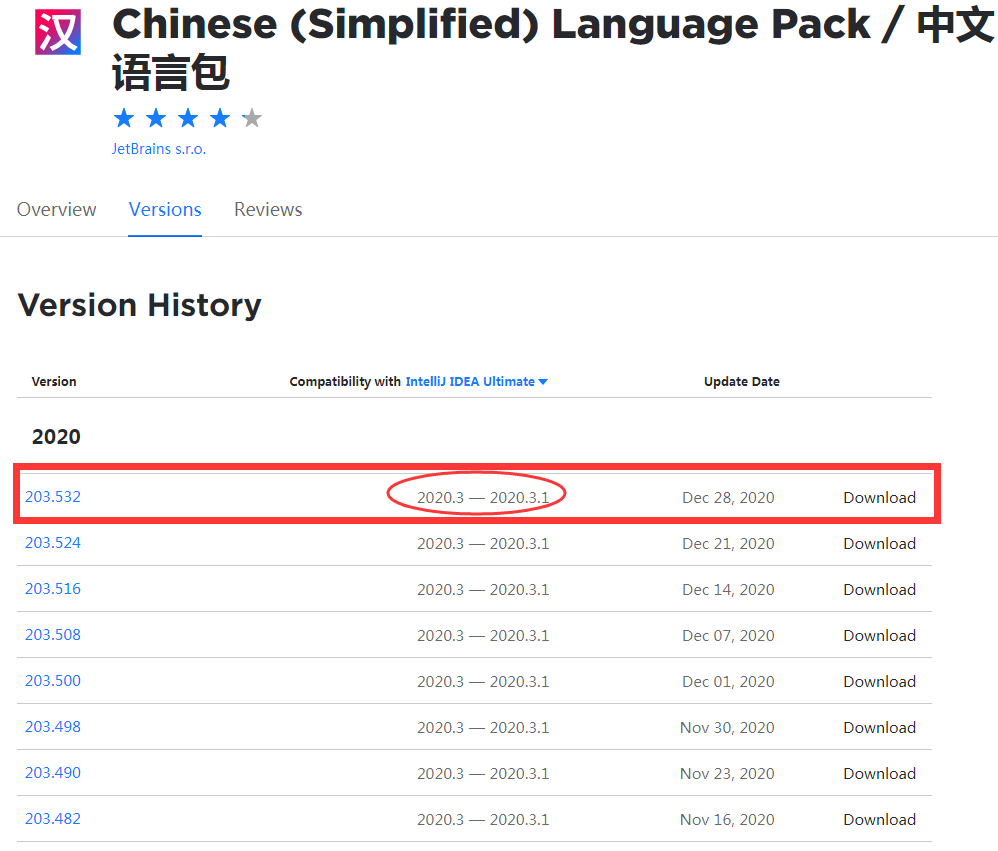Open the JetBrains s.r.o. vendor link

click(159, 149)
